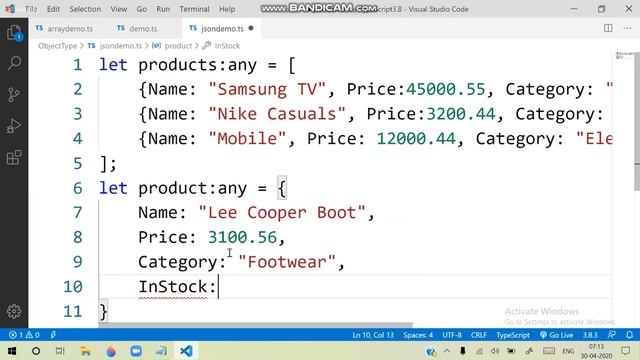Click line number 6 in the gutter
Image resolution: width=640 pixels, height=360 pixels.
[78, 188]
